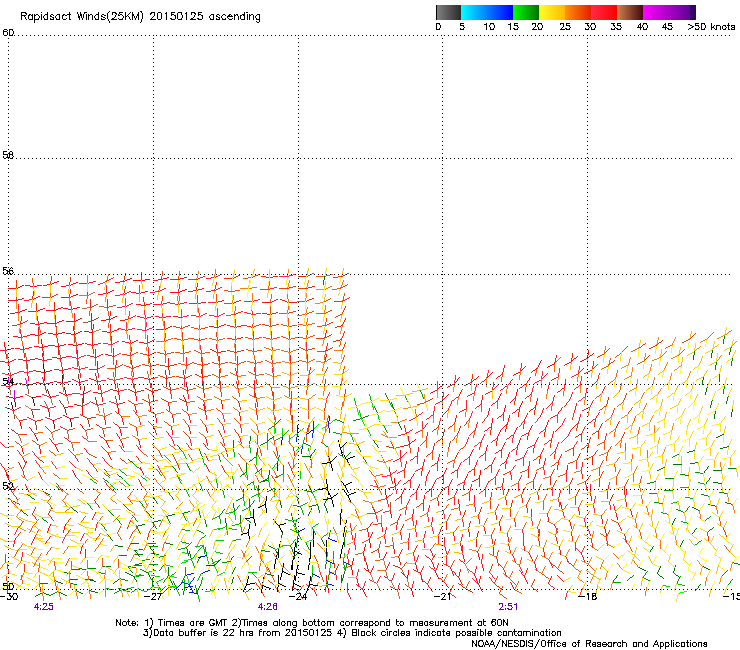Click the longitude label '-24'

tap(299, 597)
